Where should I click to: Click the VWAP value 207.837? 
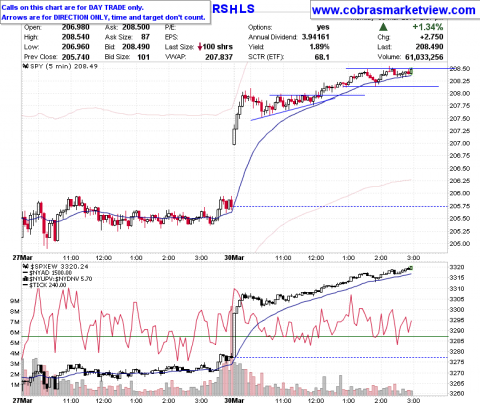(219, 57)
